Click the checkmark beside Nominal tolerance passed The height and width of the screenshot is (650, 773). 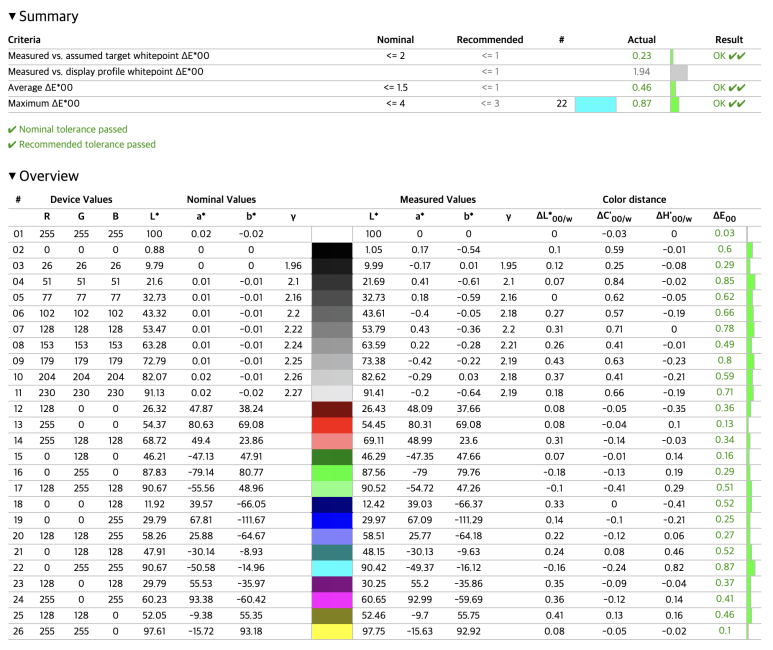[11, 129]
